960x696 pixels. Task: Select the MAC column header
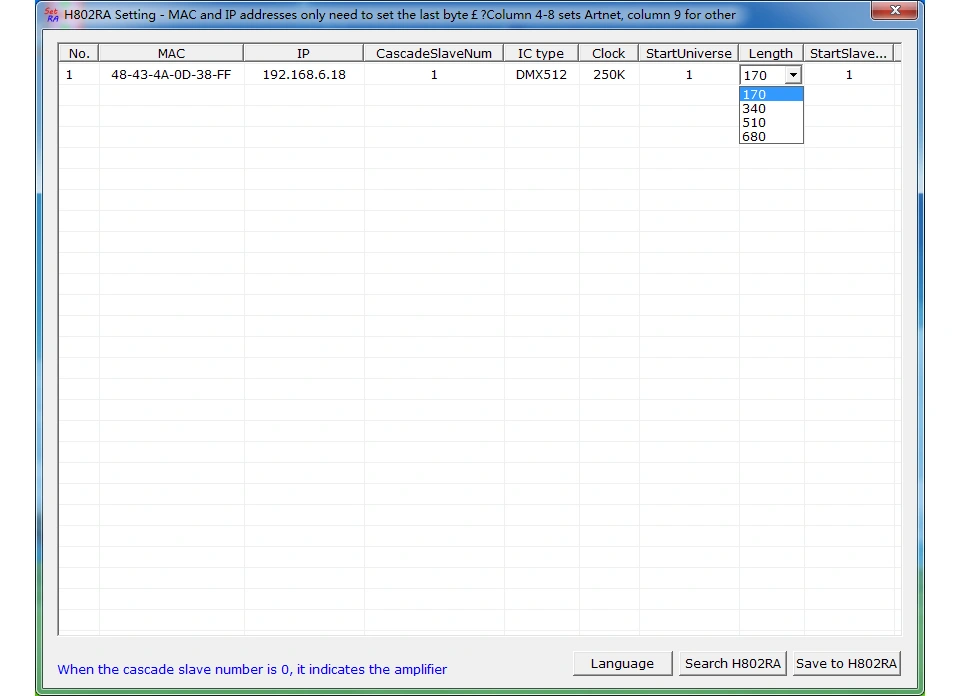point(171,53)
